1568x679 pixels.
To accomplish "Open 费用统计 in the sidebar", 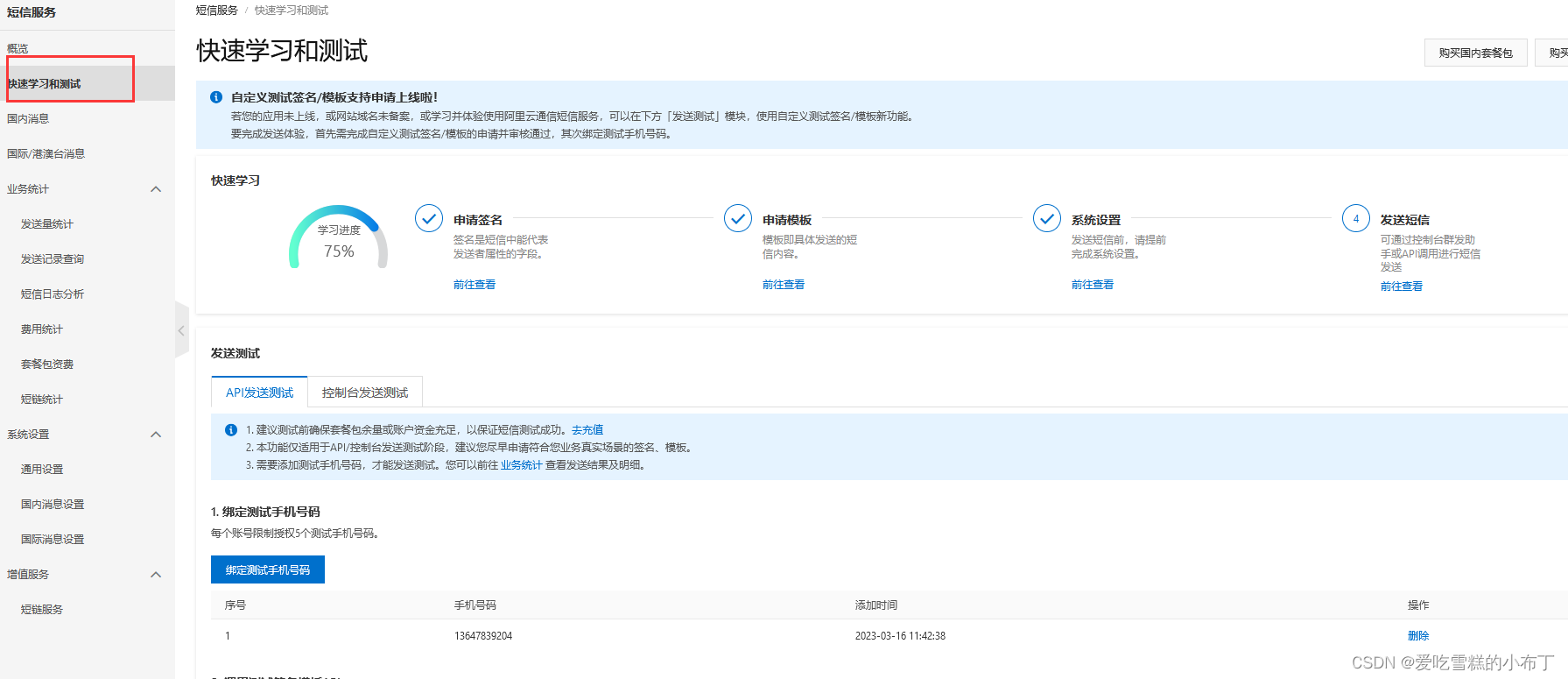I will point(42,329).
